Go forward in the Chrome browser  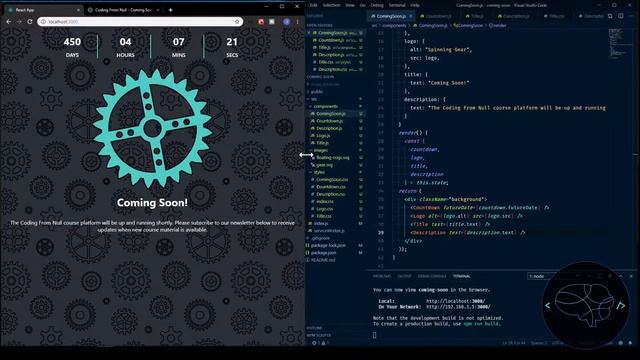pyautogui.click(x=19, y=22)
